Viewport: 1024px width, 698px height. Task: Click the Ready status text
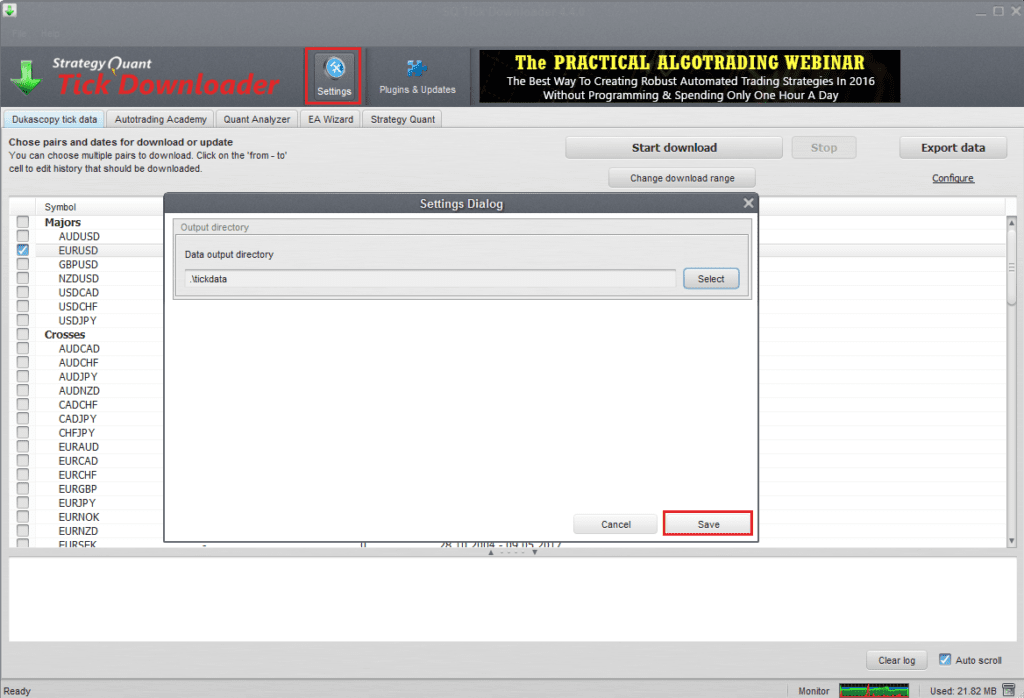pyautogui.click(x=17, y=691)
